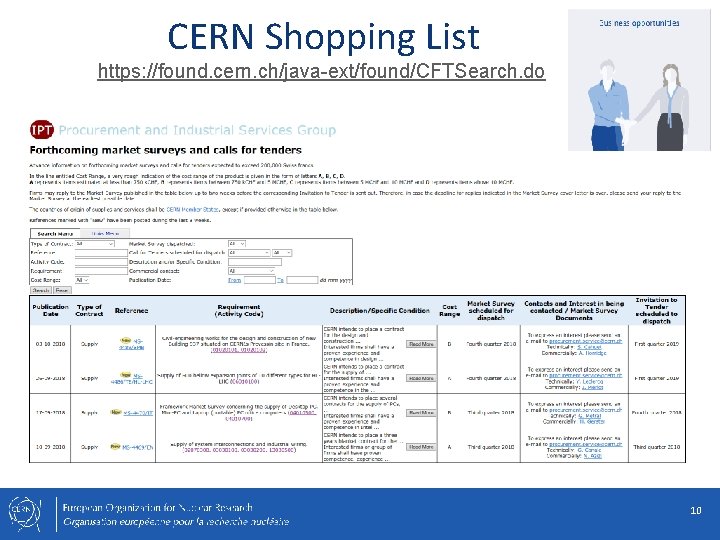Click technical contact link in first table row
This screenshot has height=540, width=720.
point(589,347)
